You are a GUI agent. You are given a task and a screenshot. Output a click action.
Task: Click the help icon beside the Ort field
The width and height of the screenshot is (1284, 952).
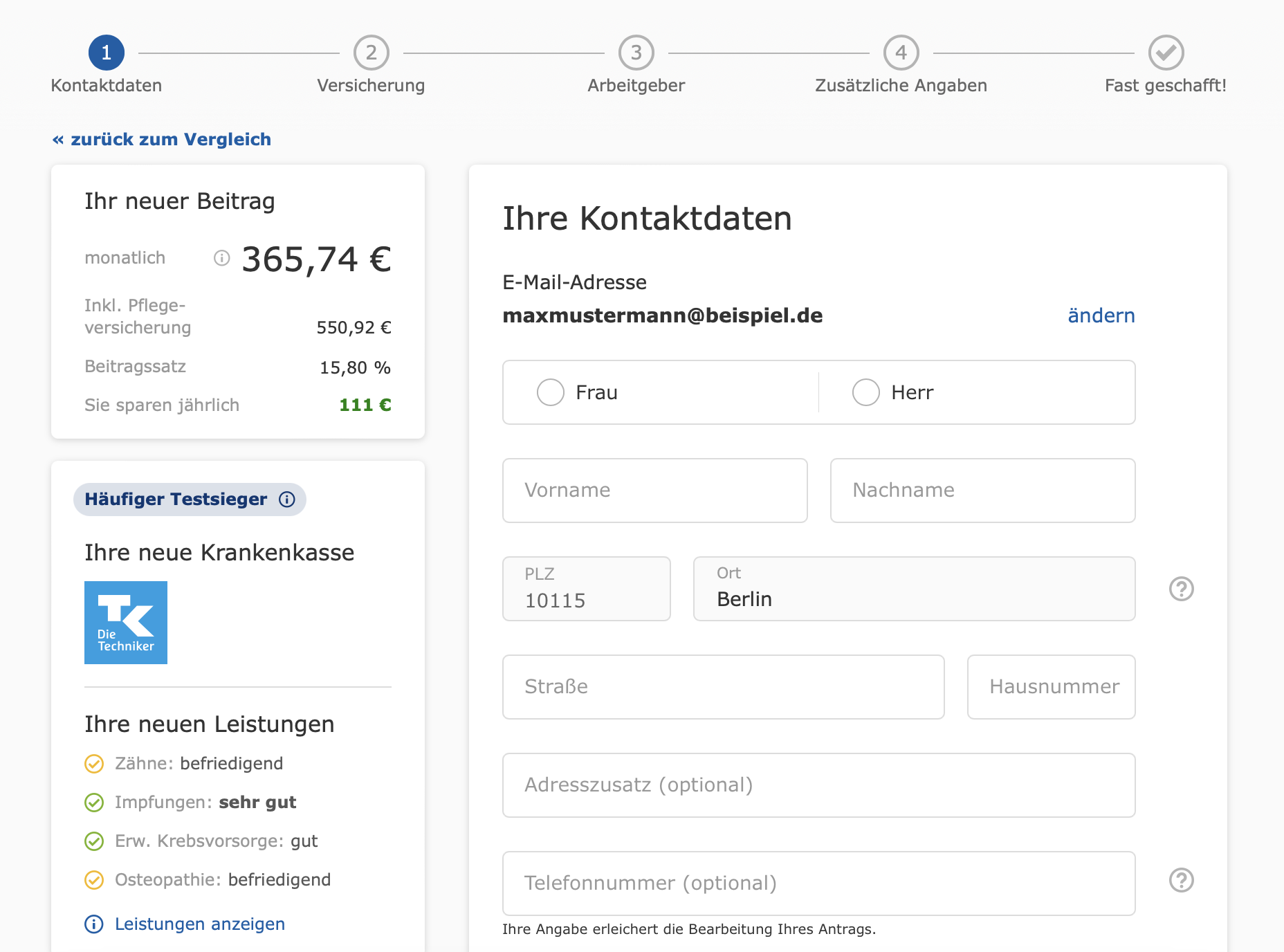[1182, 589]
